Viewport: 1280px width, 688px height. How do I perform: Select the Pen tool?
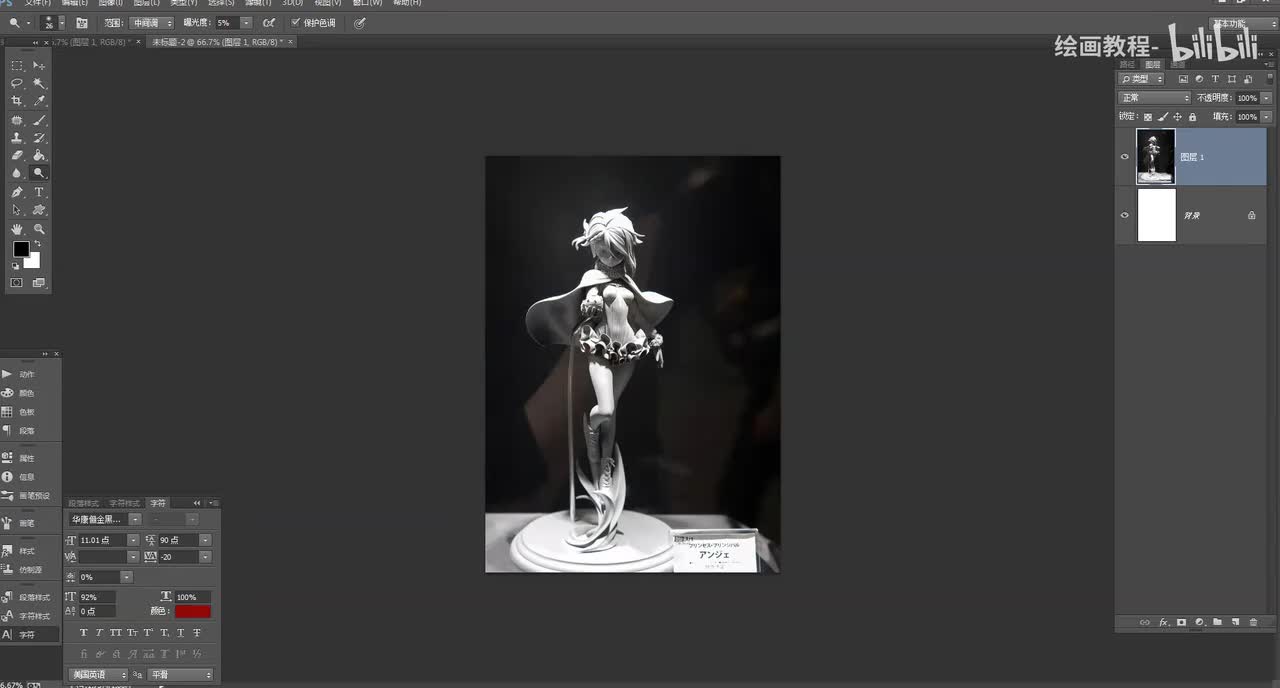click(x=17, y=192)
